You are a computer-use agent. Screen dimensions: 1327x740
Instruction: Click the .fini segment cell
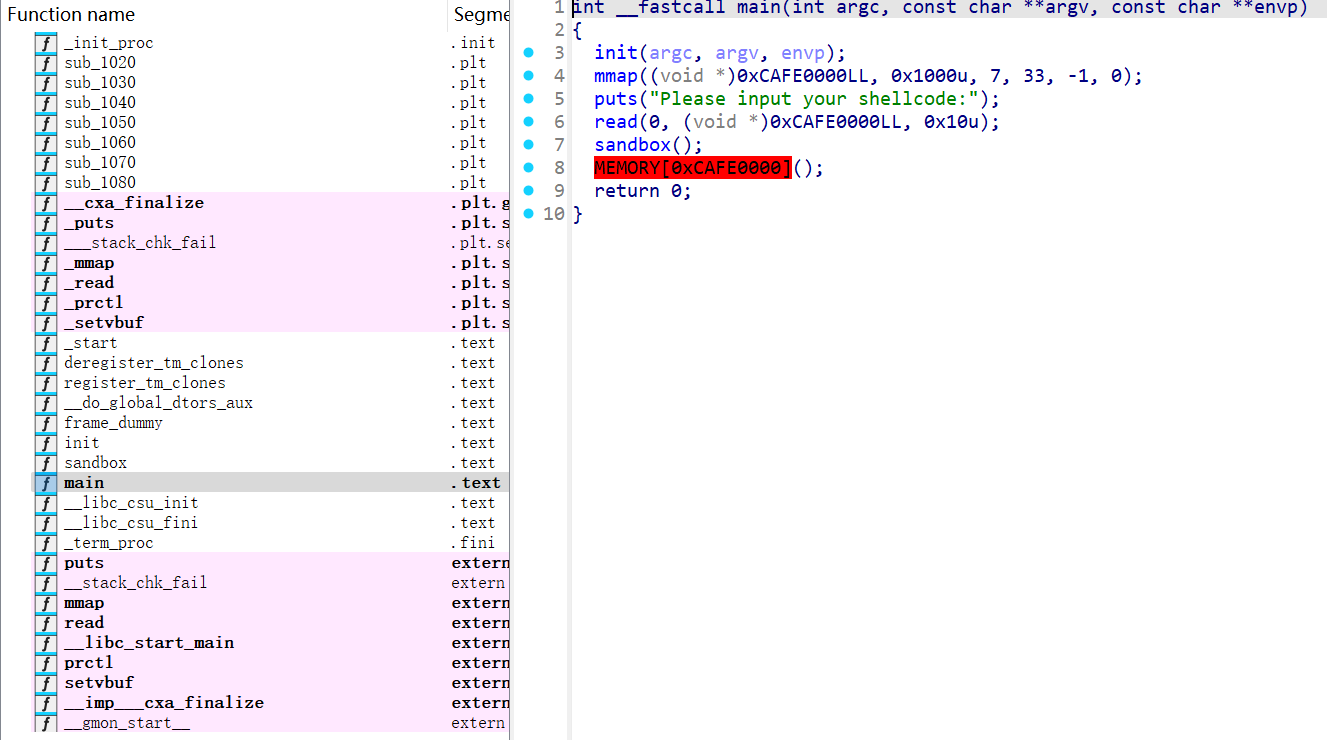(x=473, y=543)
